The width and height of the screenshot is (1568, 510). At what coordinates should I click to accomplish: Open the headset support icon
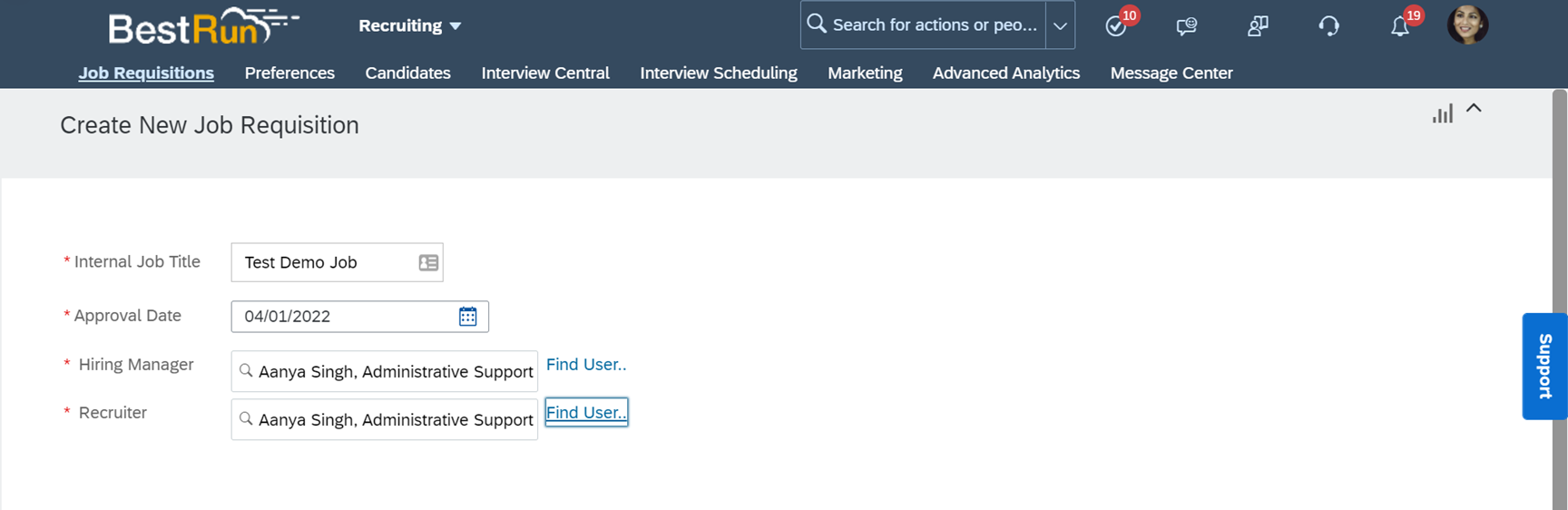click(x=1328, y=26)
